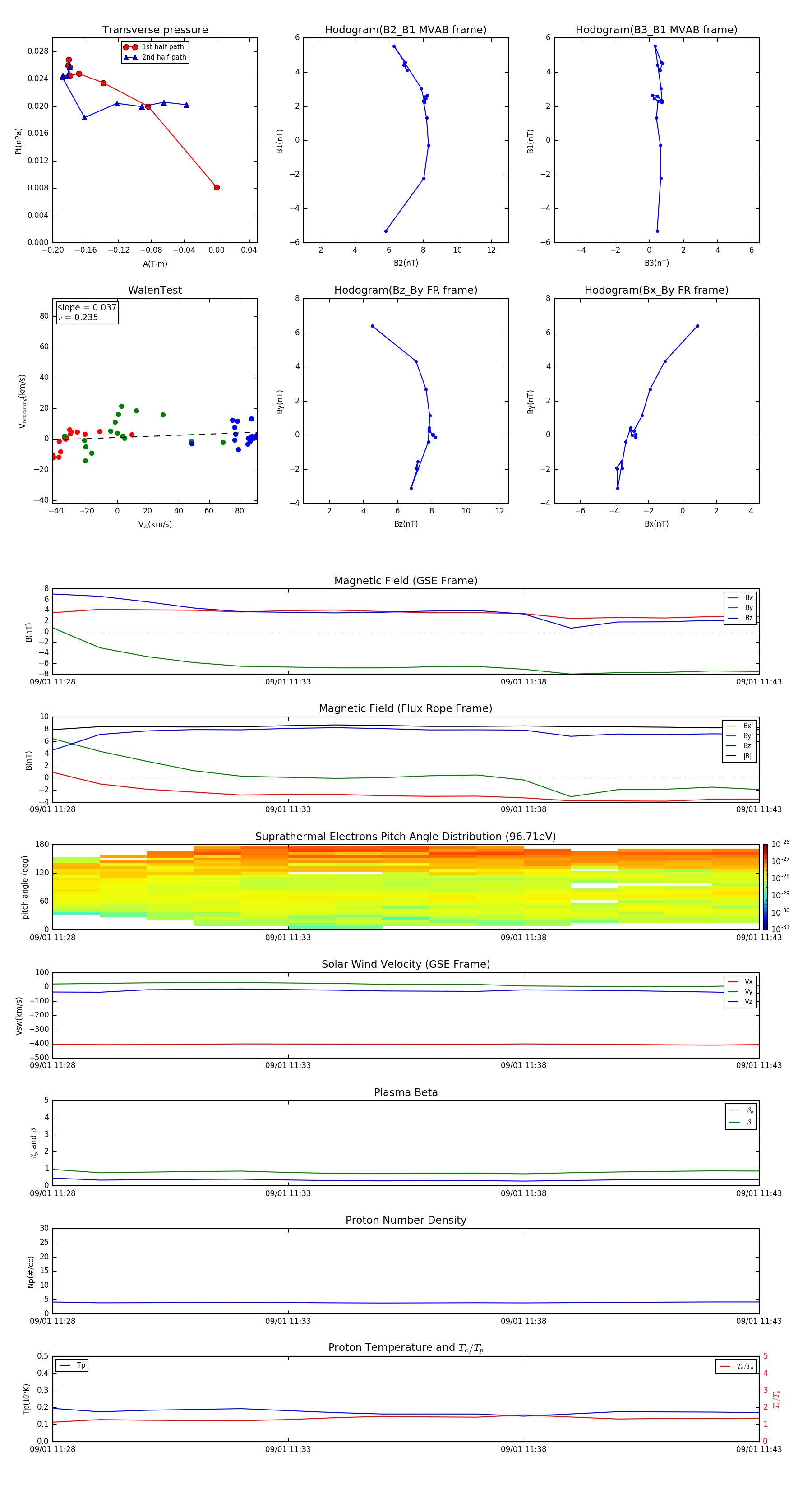Click the "Np(#/cc)" y-axis label
Screen dimensions: 812x1489
(31, 1271)
